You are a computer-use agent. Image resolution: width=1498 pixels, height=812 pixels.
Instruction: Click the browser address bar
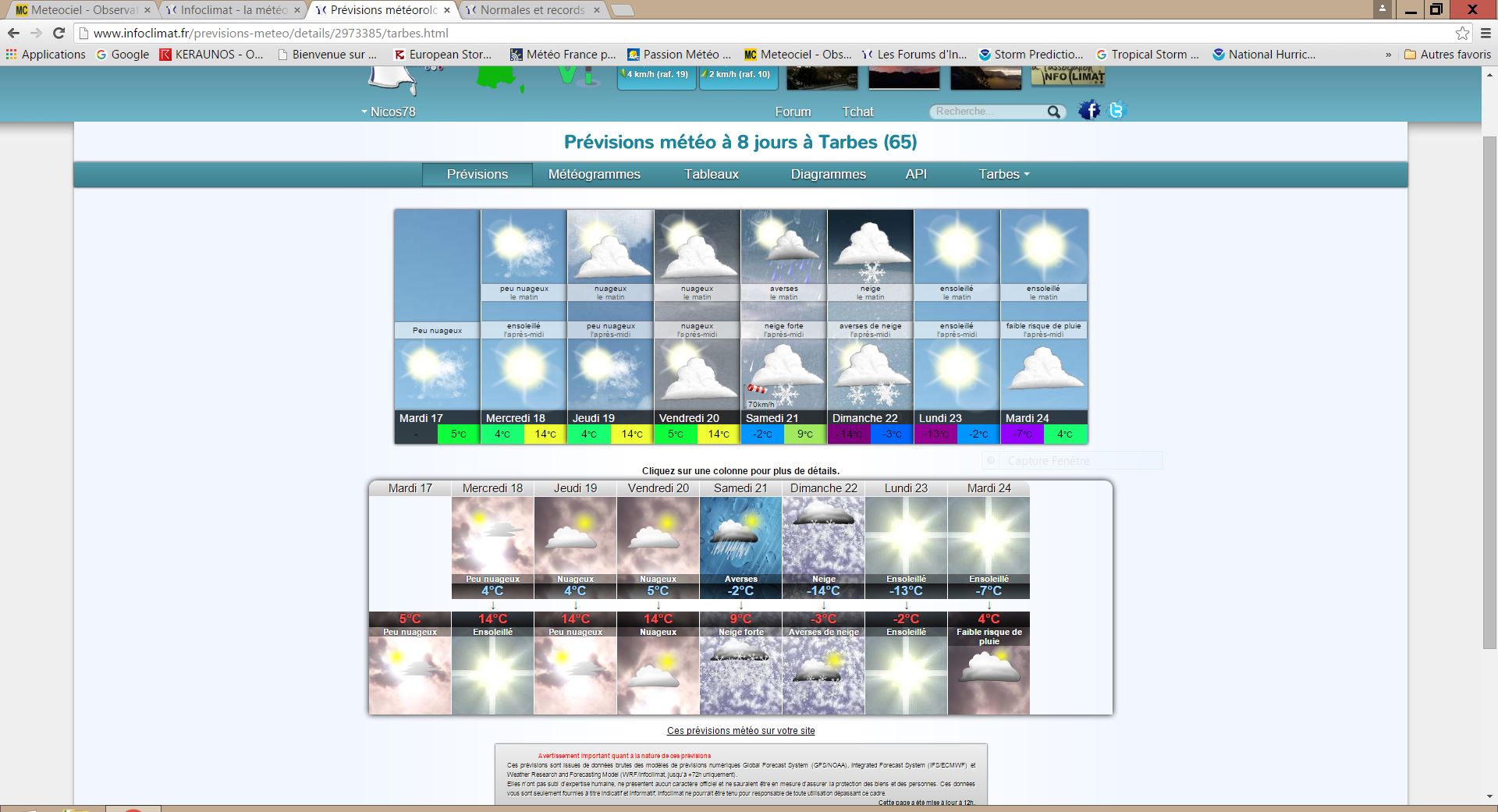(765, 34)
